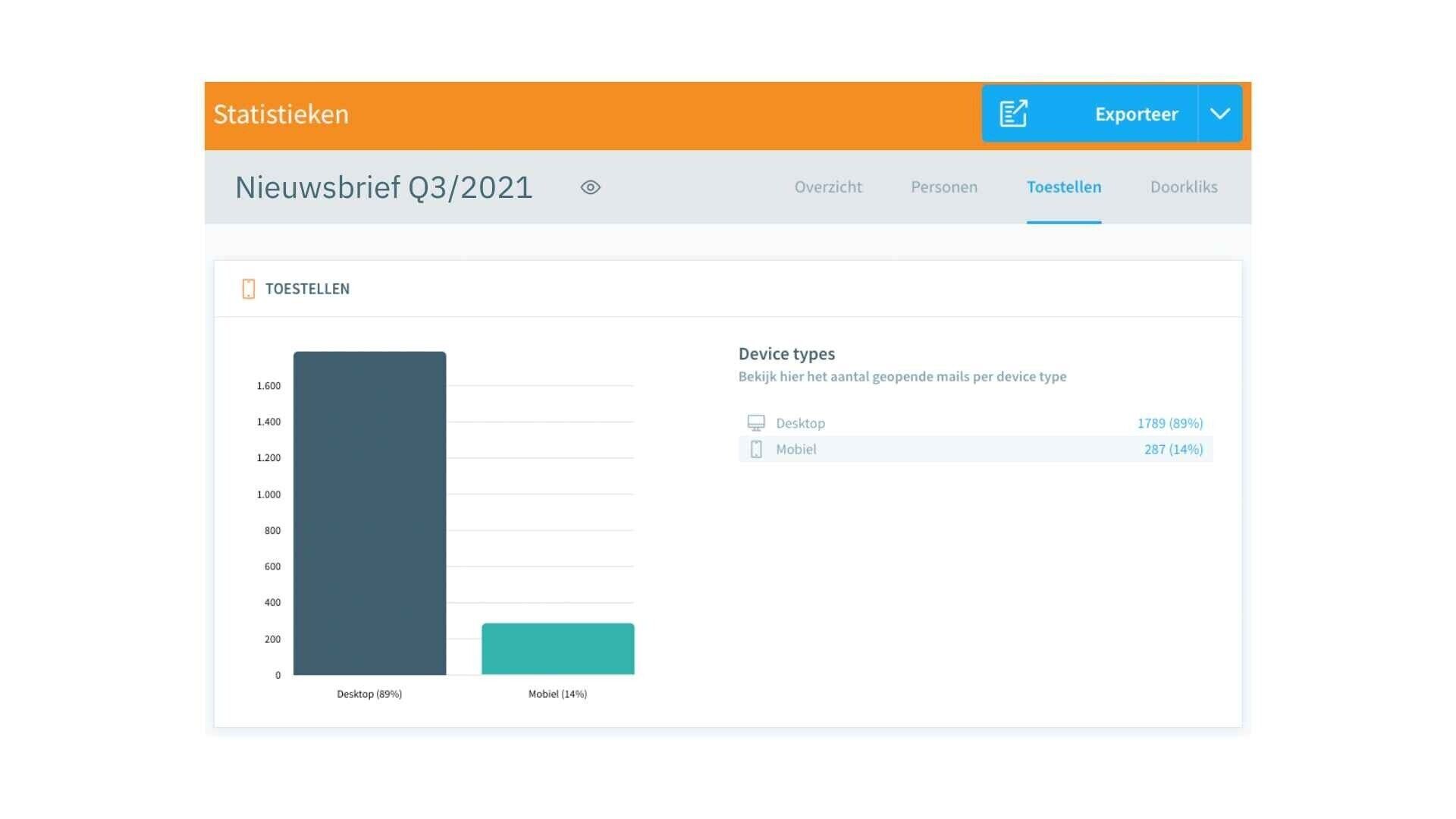Screen dimensions: 1456x819
Task: Click the Nieuwsbrief Q3/2021 title
Action: 384,187
